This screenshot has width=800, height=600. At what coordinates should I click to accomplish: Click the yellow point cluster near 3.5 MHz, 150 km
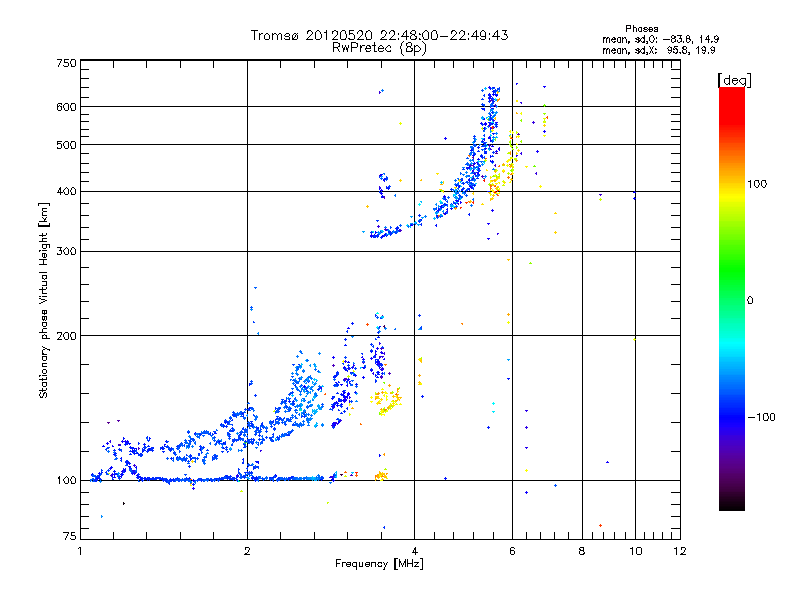click(386, 401)
